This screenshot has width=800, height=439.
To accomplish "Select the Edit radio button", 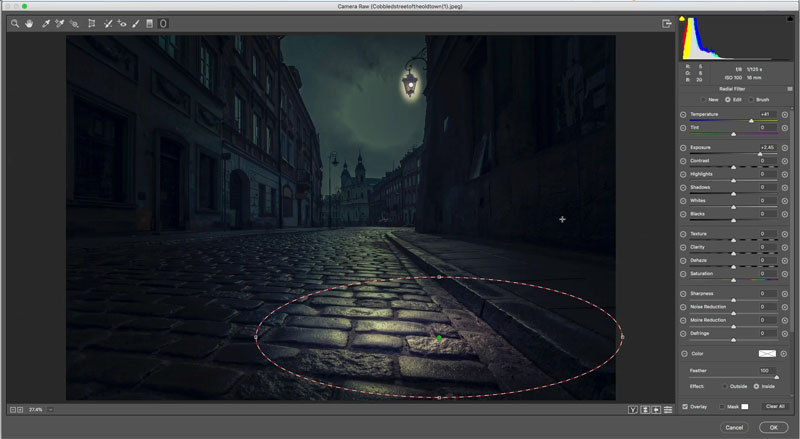I will click(728, 100).
